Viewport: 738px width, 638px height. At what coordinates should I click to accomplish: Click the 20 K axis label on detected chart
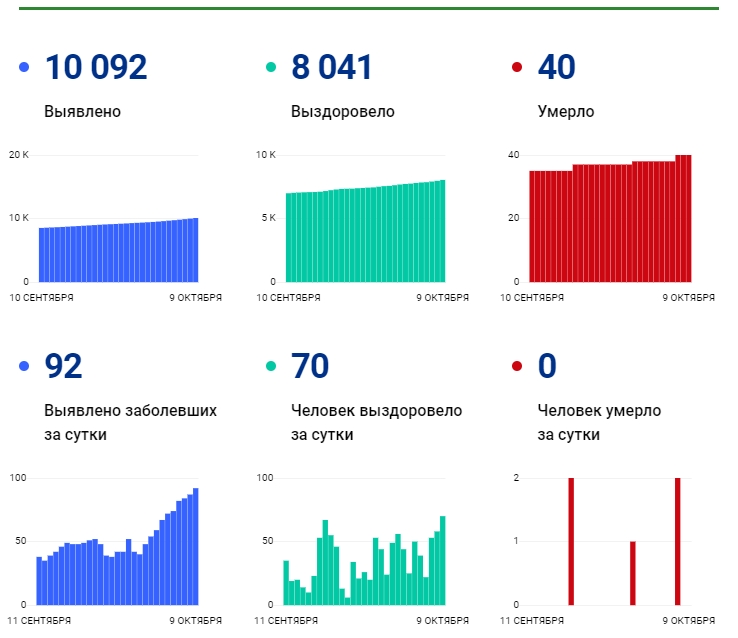coord(19,155)
